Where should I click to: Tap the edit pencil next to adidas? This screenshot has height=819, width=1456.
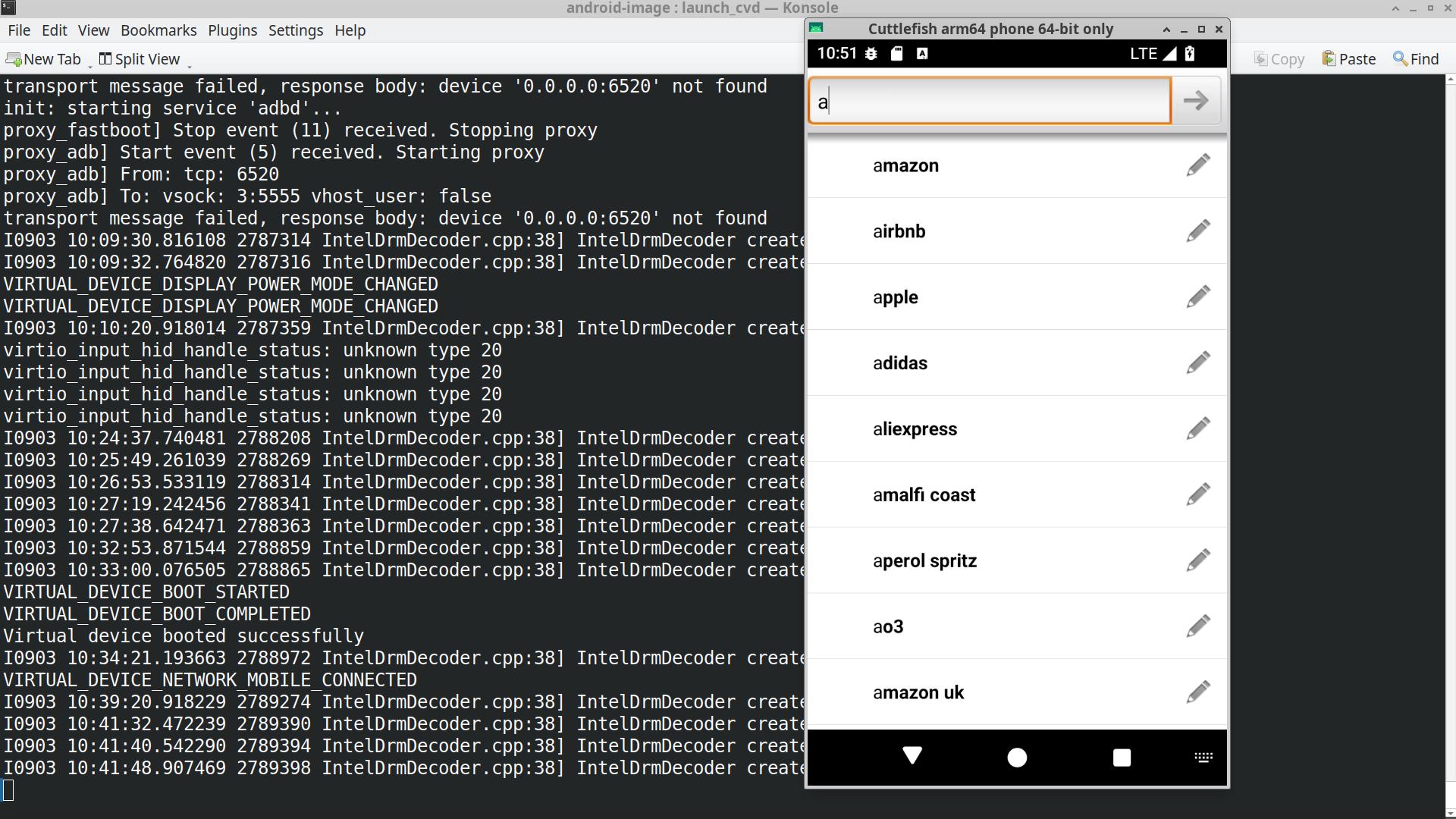(1198, 363)
